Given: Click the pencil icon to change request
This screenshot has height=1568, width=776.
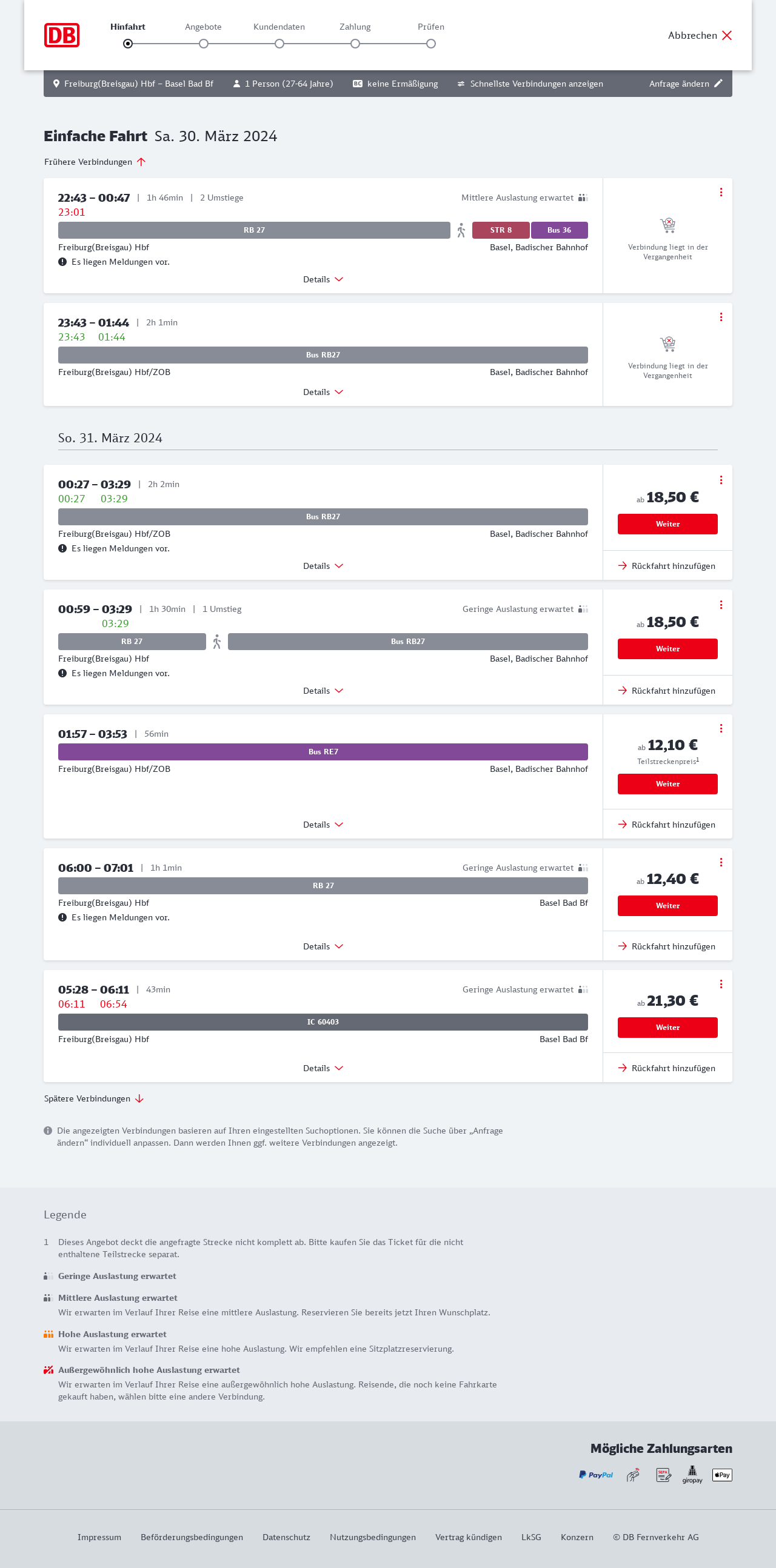Looking at the screenshot, I should point(719,84).
